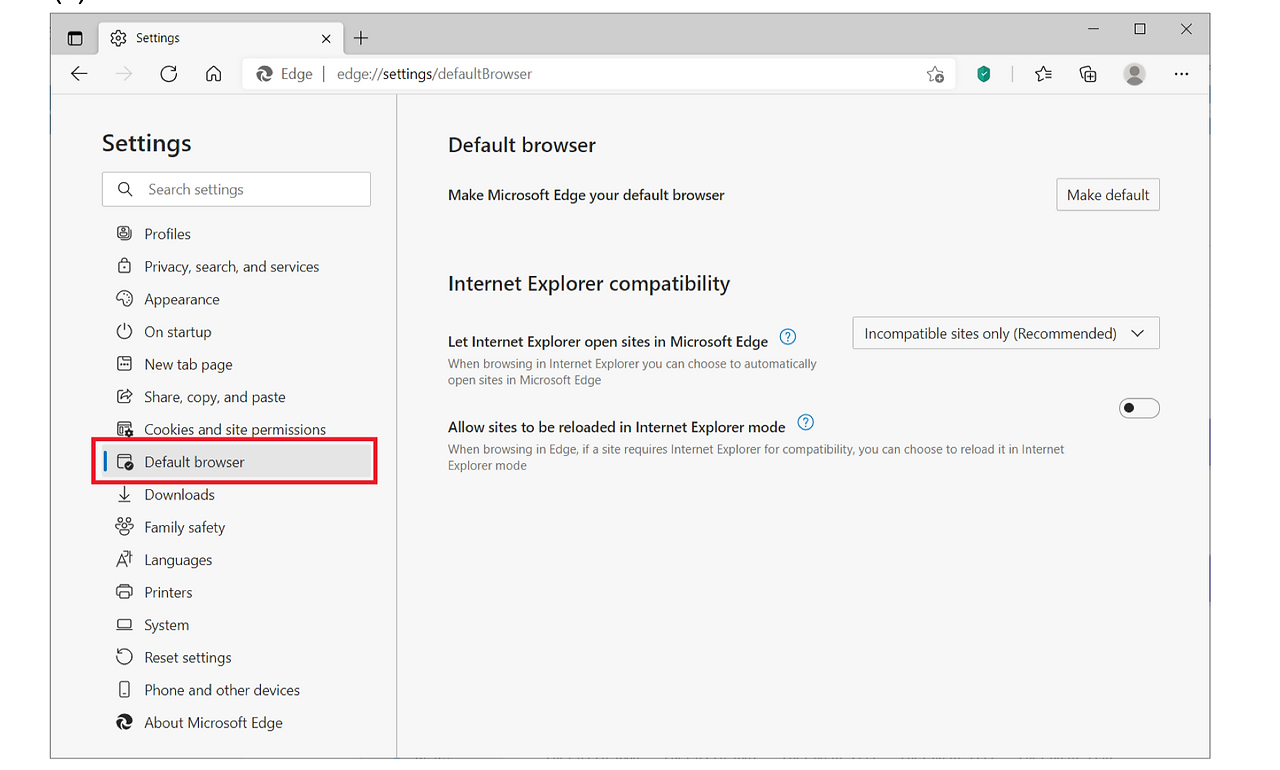
Task: Select Default browser in sidebar
Action: (236, 462)
